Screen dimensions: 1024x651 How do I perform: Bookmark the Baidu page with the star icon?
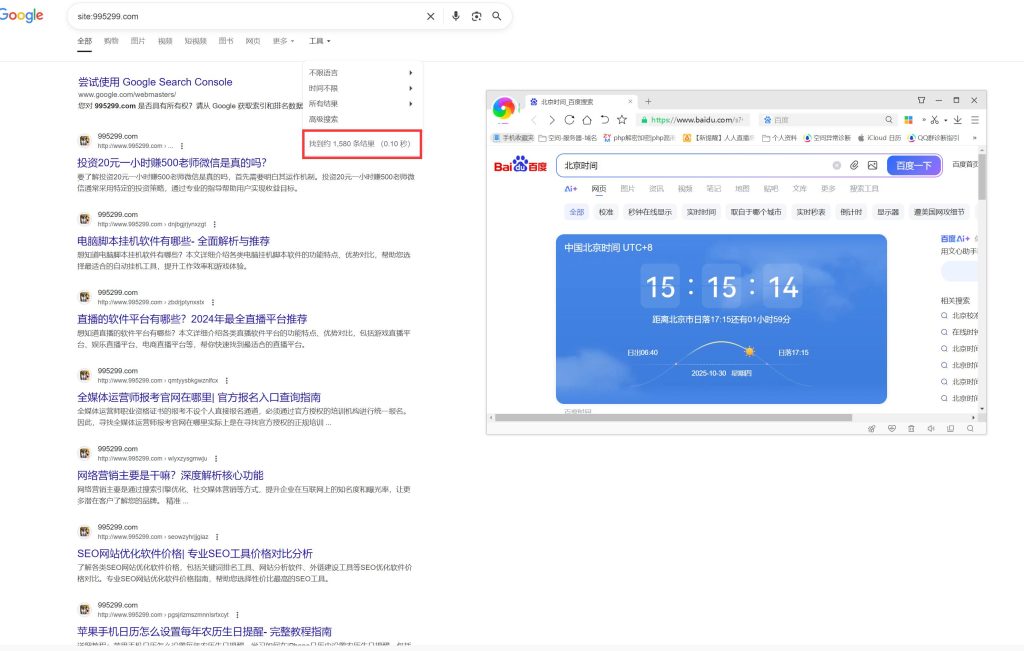(621, 120)
